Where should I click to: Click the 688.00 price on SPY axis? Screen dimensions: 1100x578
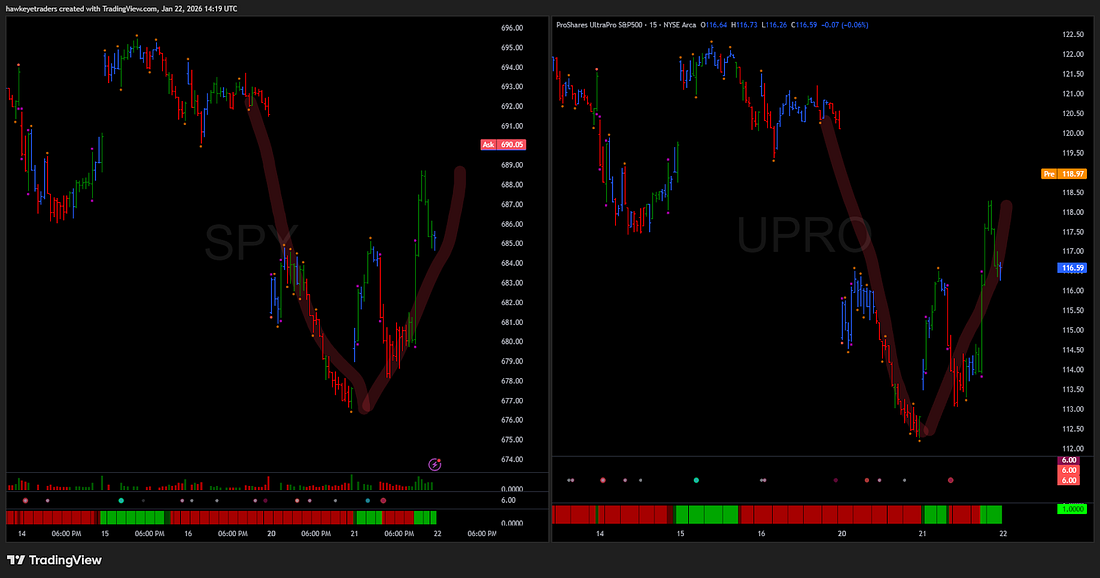pos(512,185)
